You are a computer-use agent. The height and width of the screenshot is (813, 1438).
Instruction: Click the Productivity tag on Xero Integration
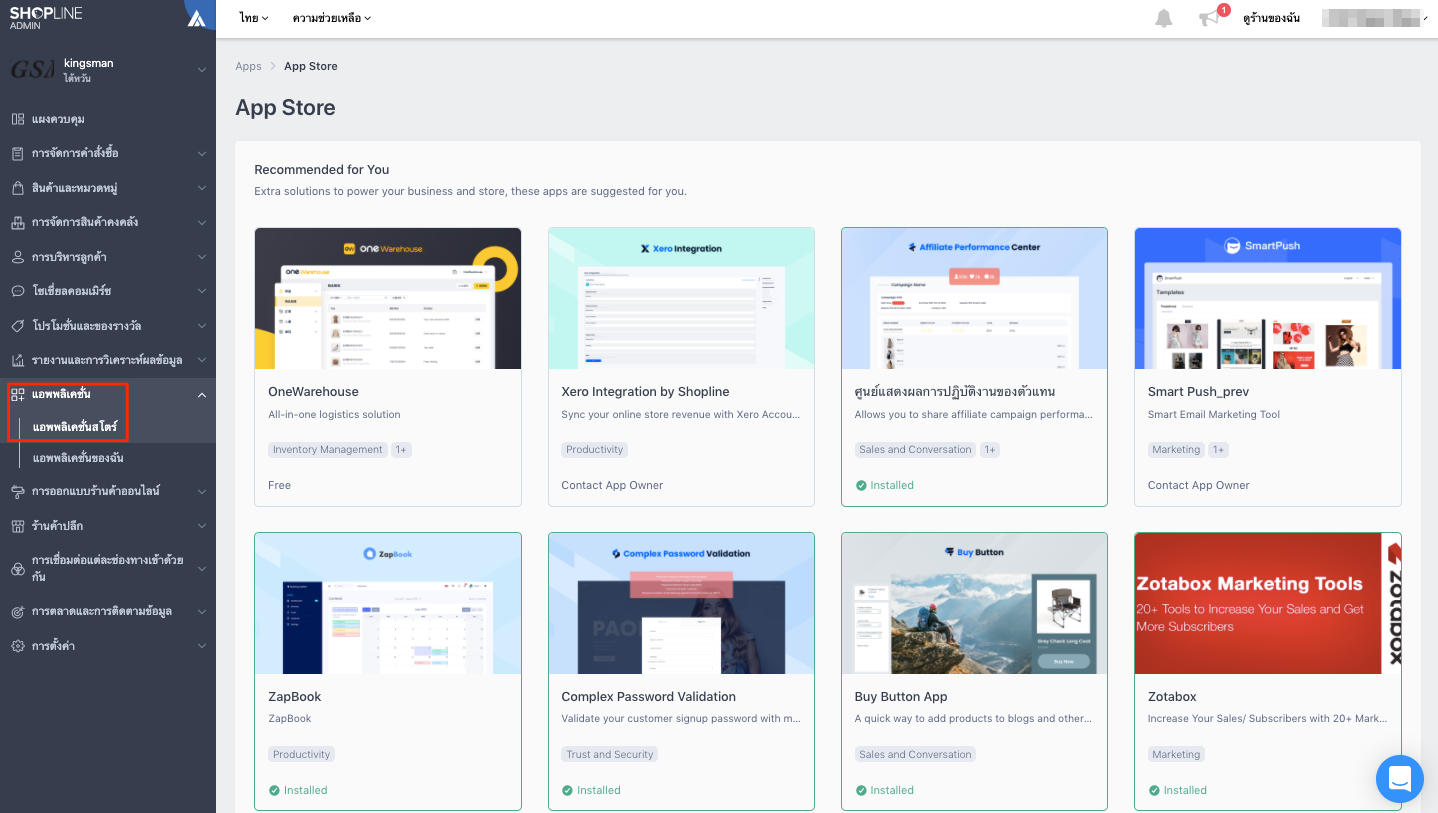click(594, 450)
